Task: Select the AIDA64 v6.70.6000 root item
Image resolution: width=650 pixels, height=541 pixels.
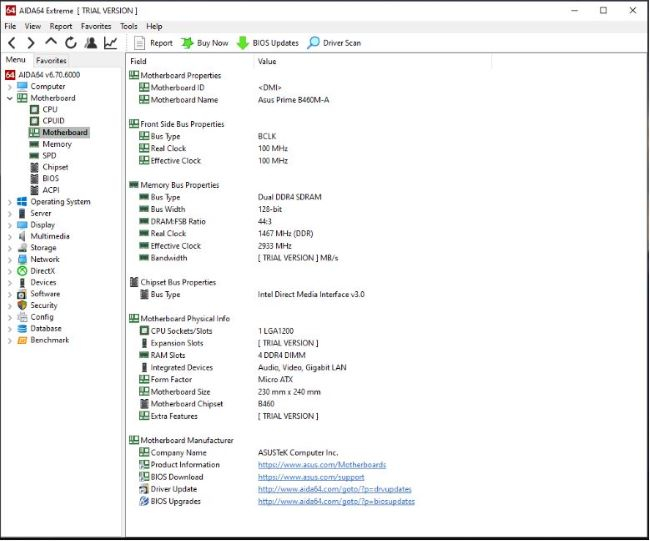Action: click(x=42, y=75)
